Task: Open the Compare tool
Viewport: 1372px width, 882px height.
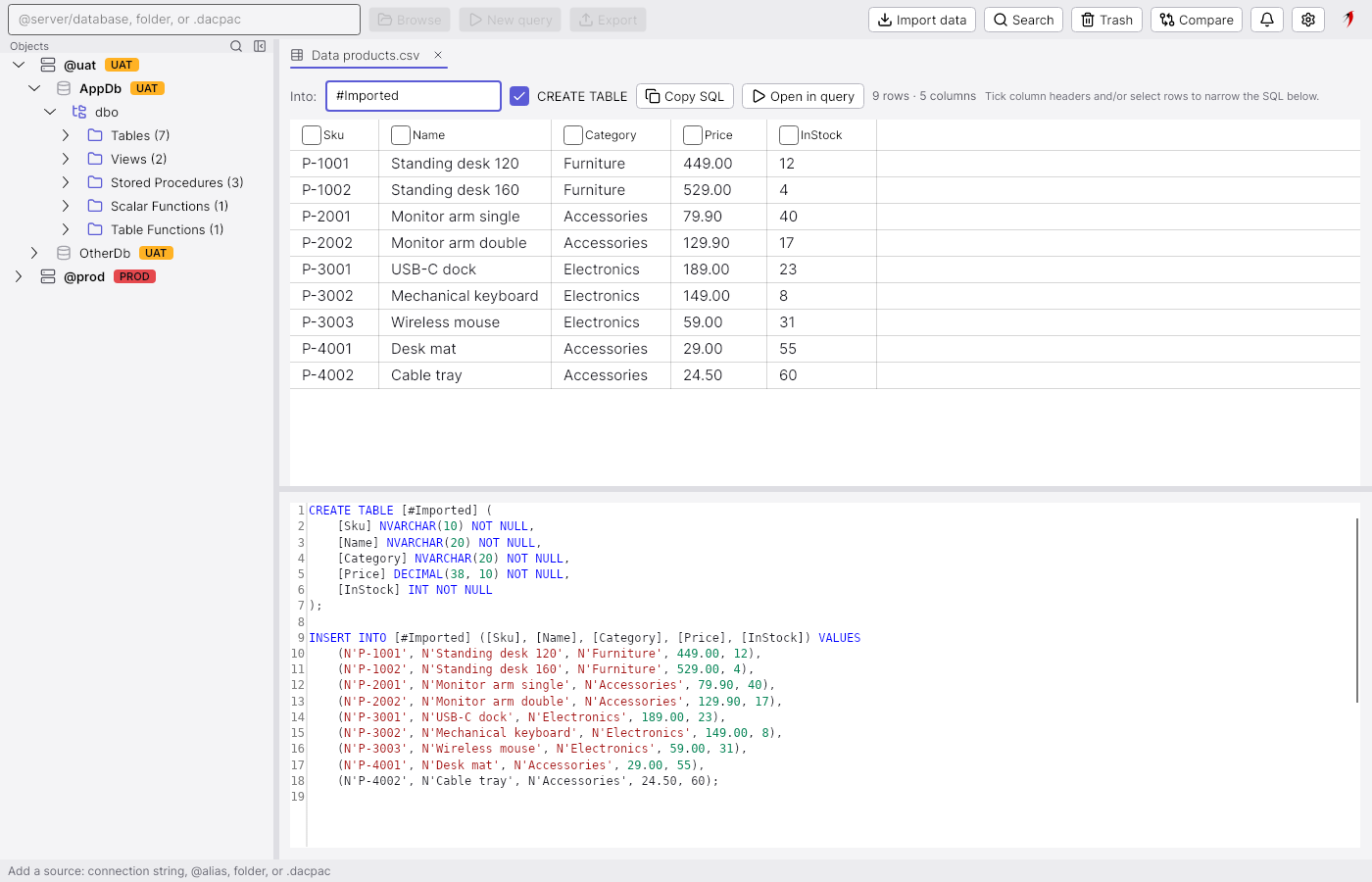Action: [1197, 20]
